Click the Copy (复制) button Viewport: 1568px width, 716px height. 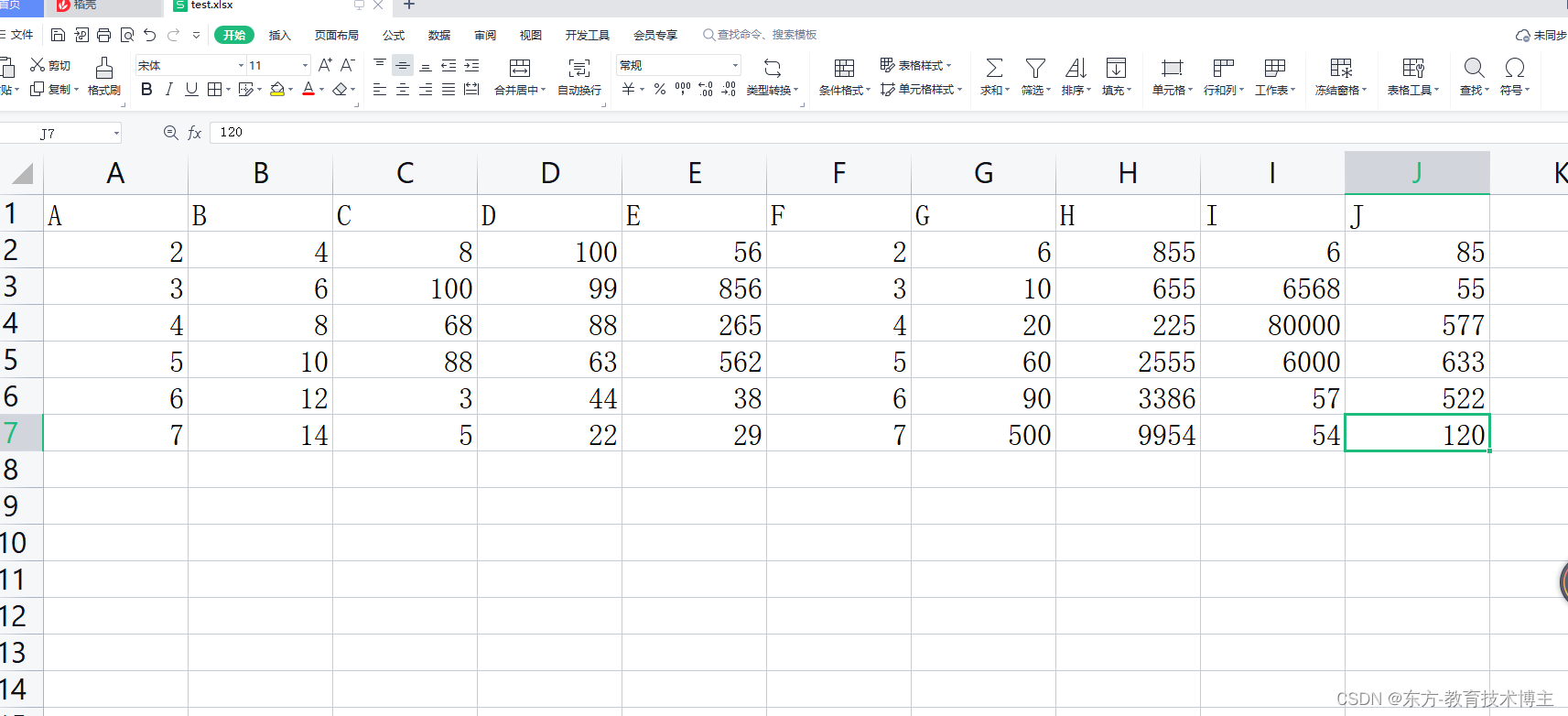pos(52,89)
